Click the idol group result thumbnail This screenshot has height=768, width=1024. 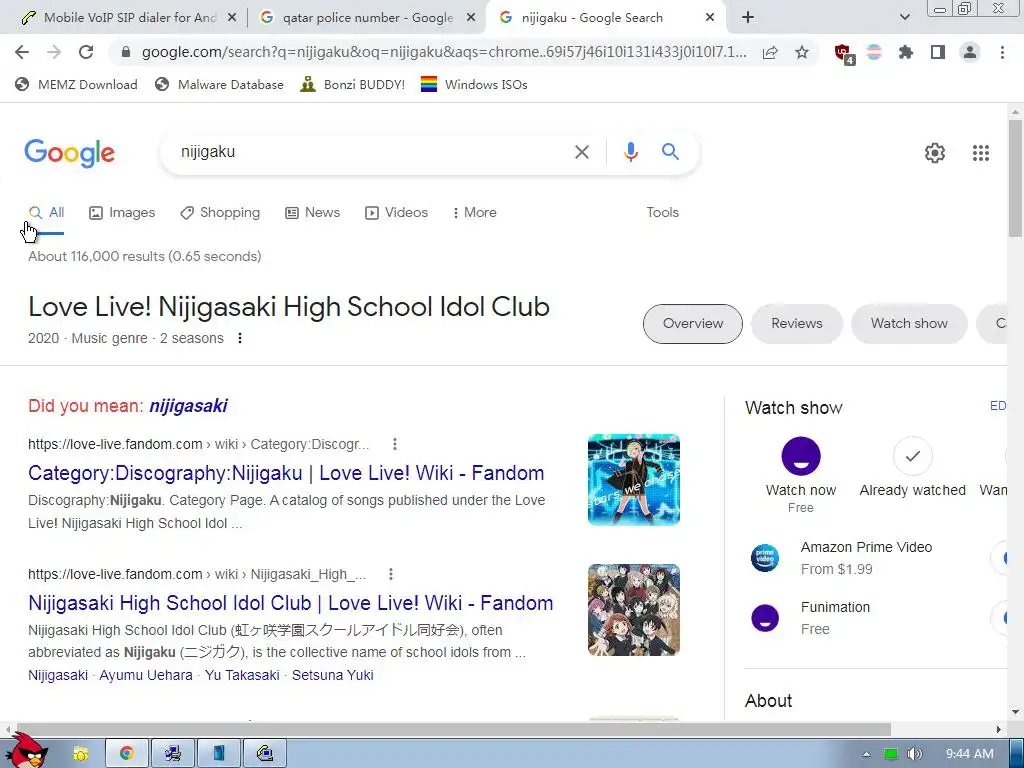[x=633, y=610]
